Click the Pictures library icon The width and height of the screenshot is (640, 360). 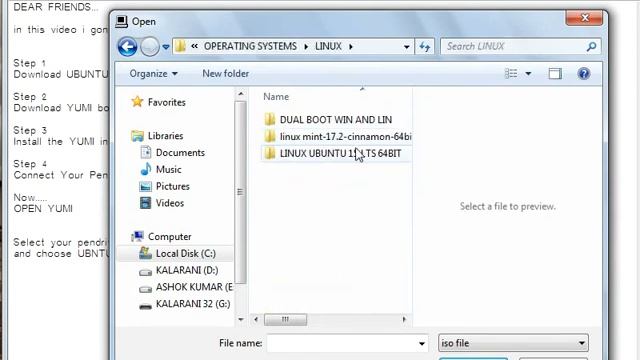point(145,187)
